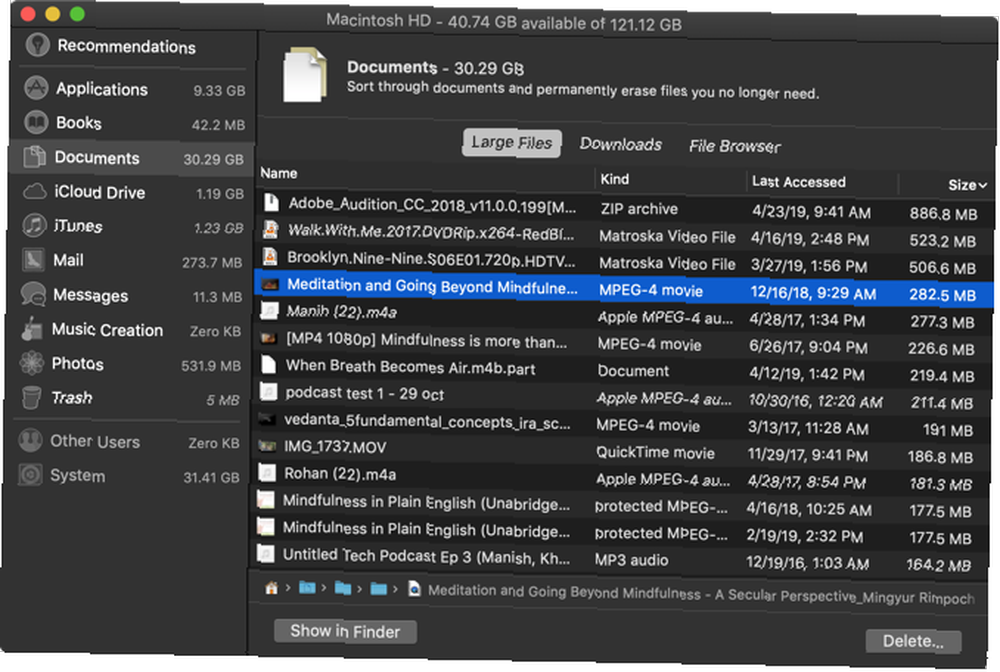Screen dimensions: 1000x672
Task: Select the vedanta_5fundamental_concepts file row
Action: (622, 425)
